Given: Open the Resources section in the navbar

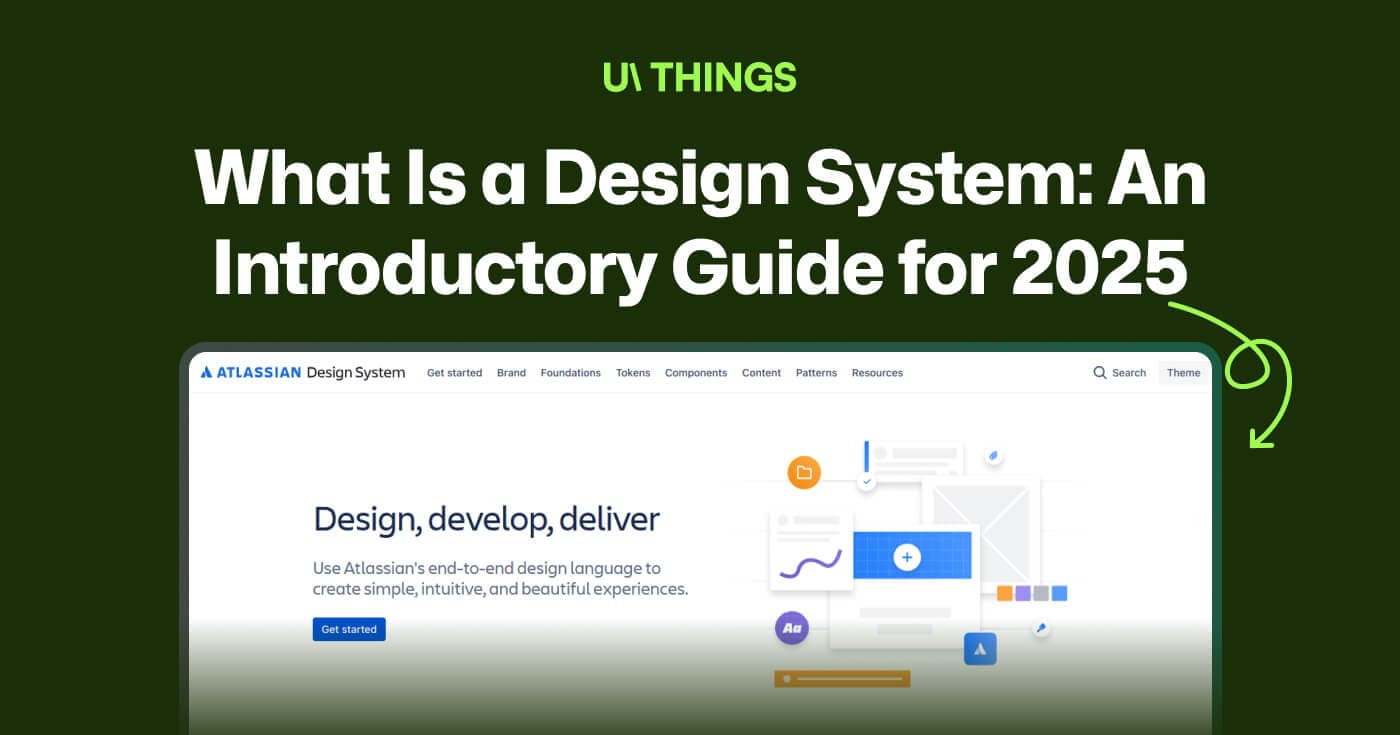Looking at the screenshot, I should pyautogui.click(x=877, y=372).
